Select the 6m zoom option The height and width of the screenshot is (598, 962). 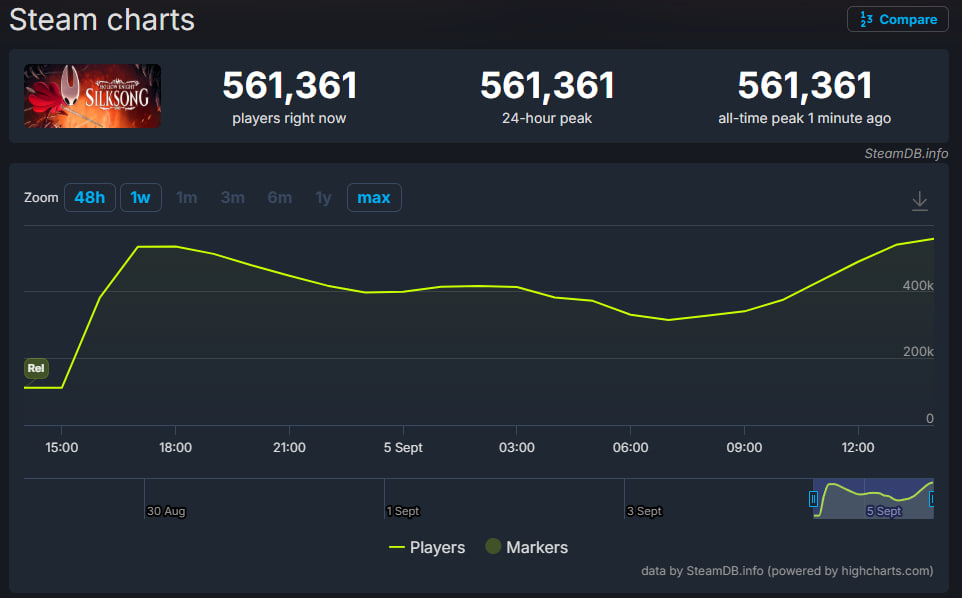(x=279, y=197)
